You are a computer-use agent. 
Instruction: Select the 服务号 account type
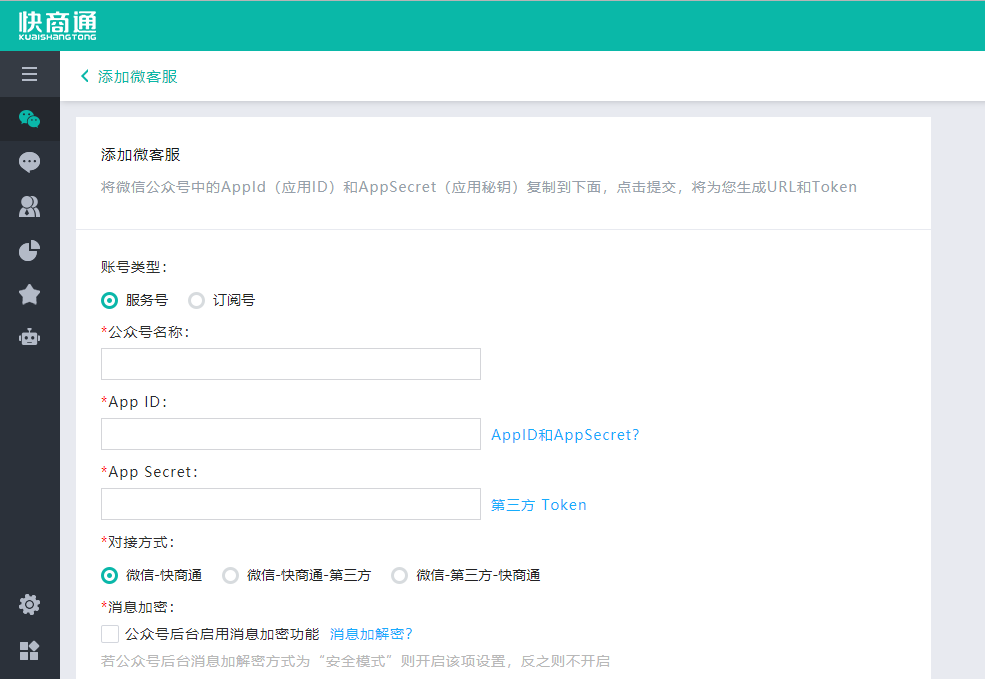110,300
